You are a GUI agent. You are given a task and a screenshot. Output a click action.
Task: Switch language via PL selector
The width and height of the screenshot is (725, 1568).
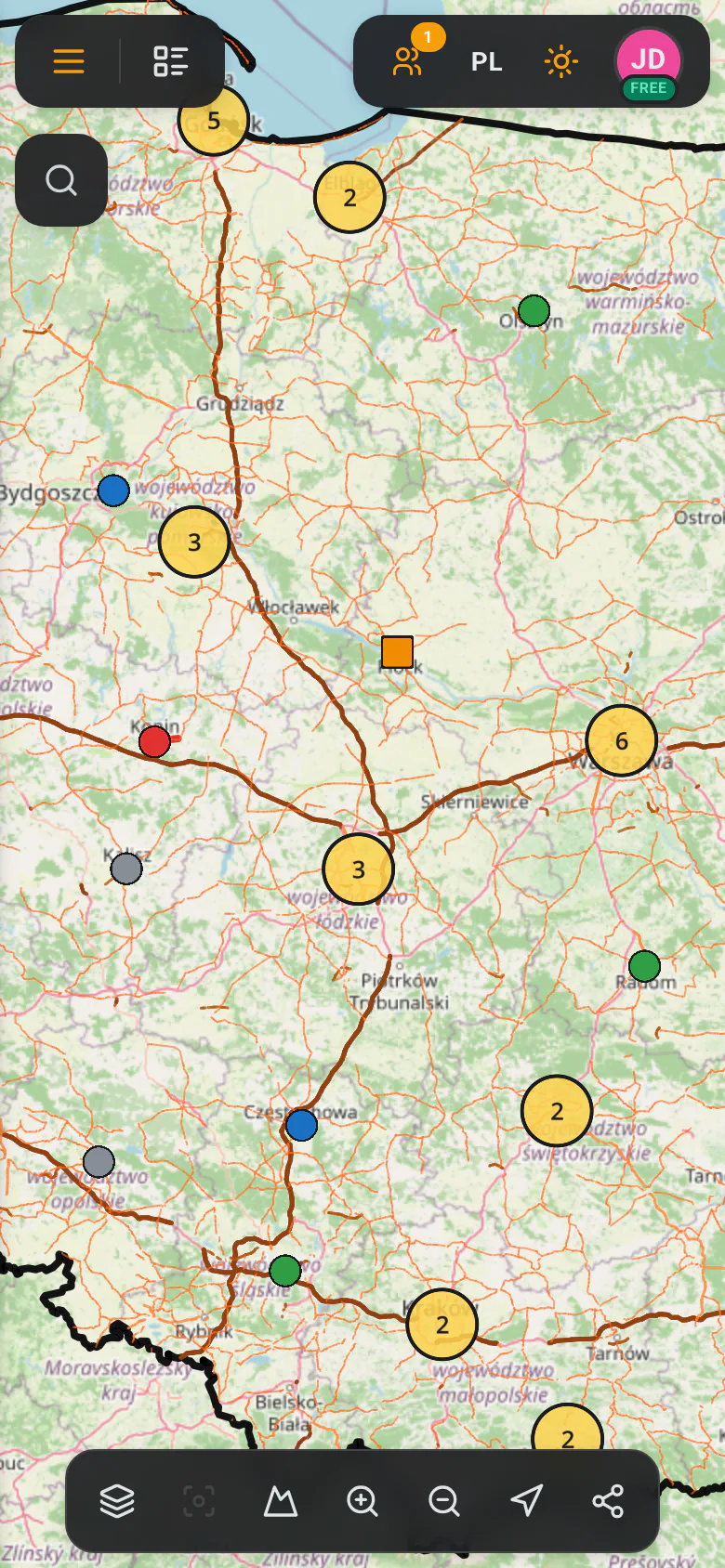pos(486,62)
